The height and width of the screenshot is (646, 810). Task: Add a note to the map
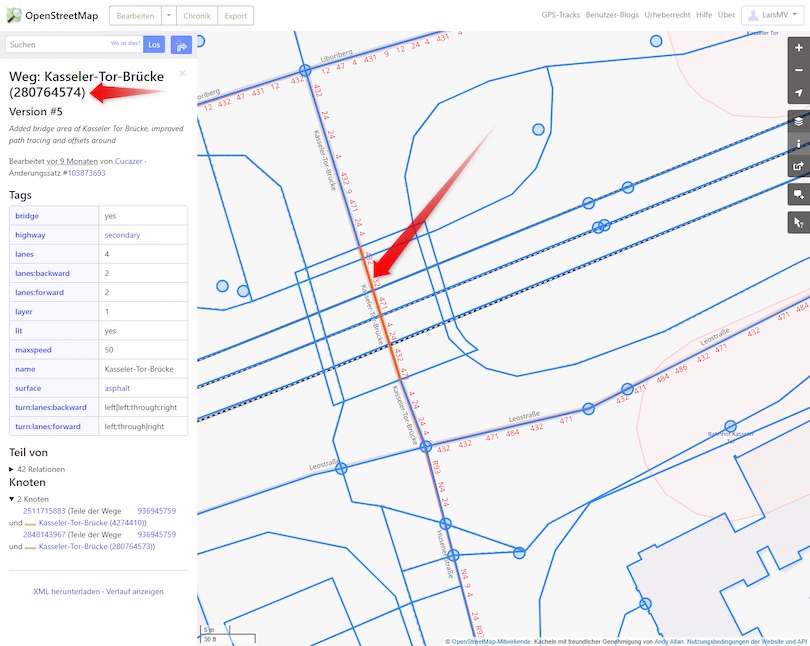(799, 195)
